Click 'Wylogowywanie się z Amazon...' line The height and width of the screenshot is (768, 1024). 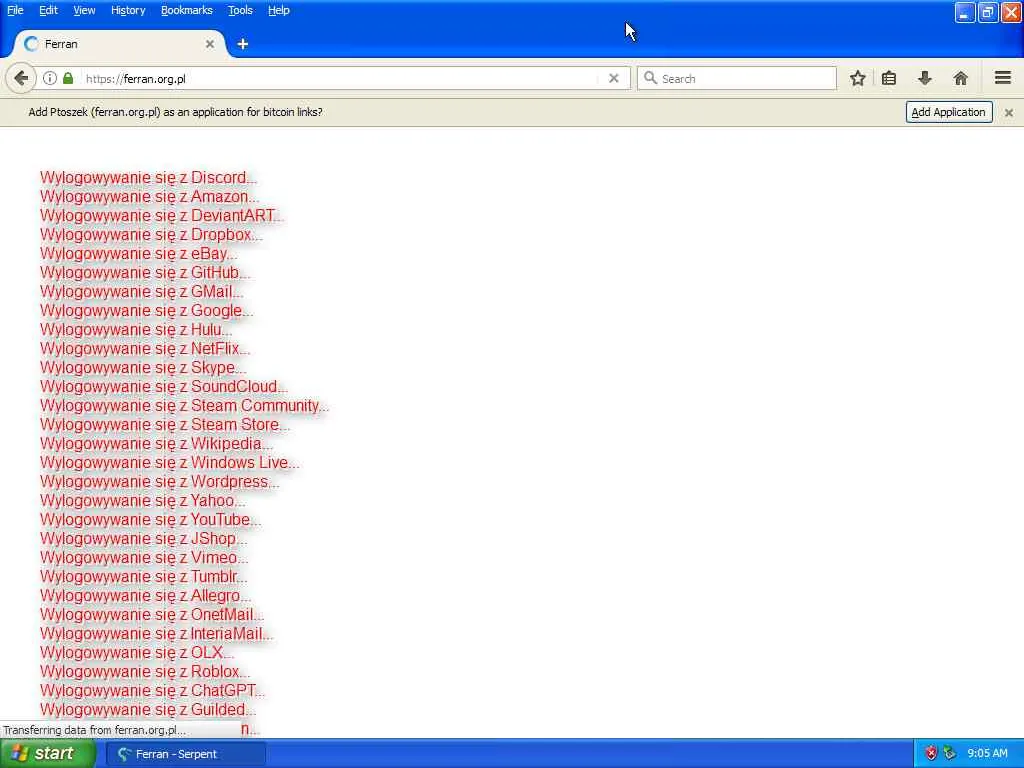[x=150, y=197]
